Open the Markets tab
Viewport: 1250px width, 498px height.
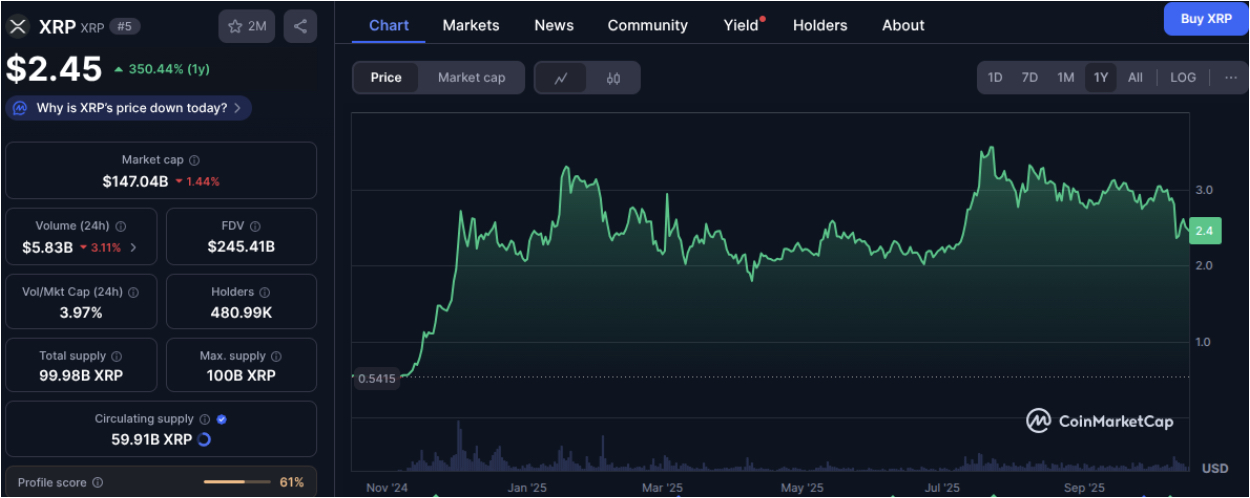point(471,25)
